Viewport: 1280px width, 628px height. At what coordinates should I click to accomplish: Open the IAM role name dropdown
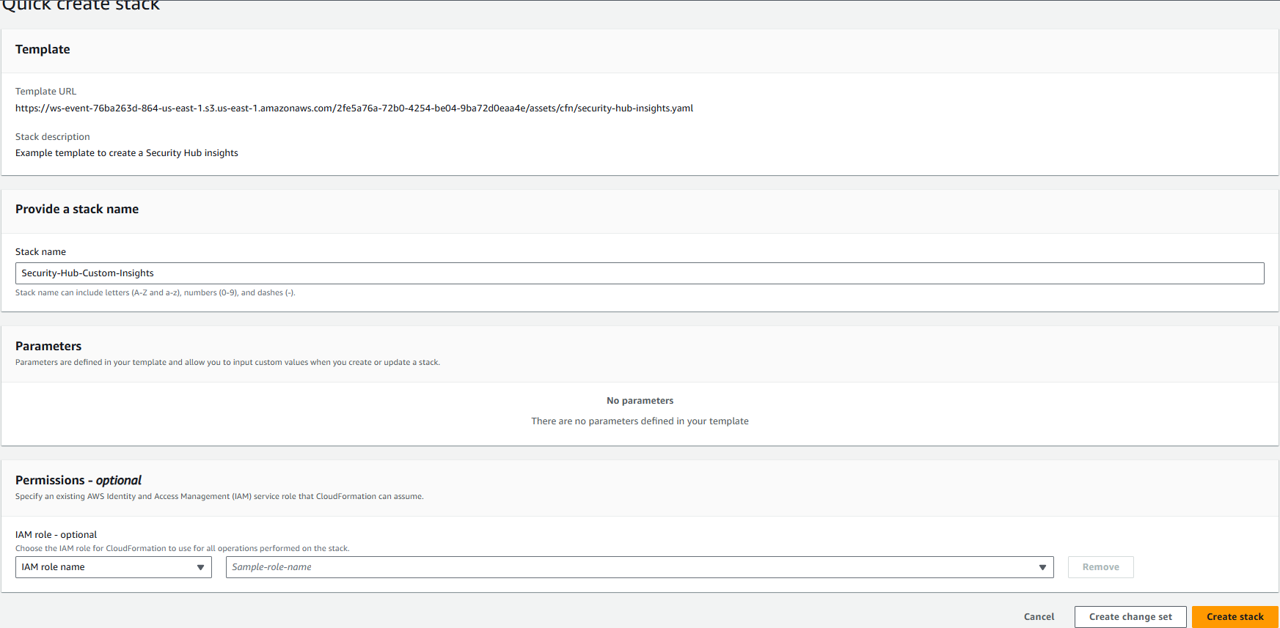click(x=113, y=567)
